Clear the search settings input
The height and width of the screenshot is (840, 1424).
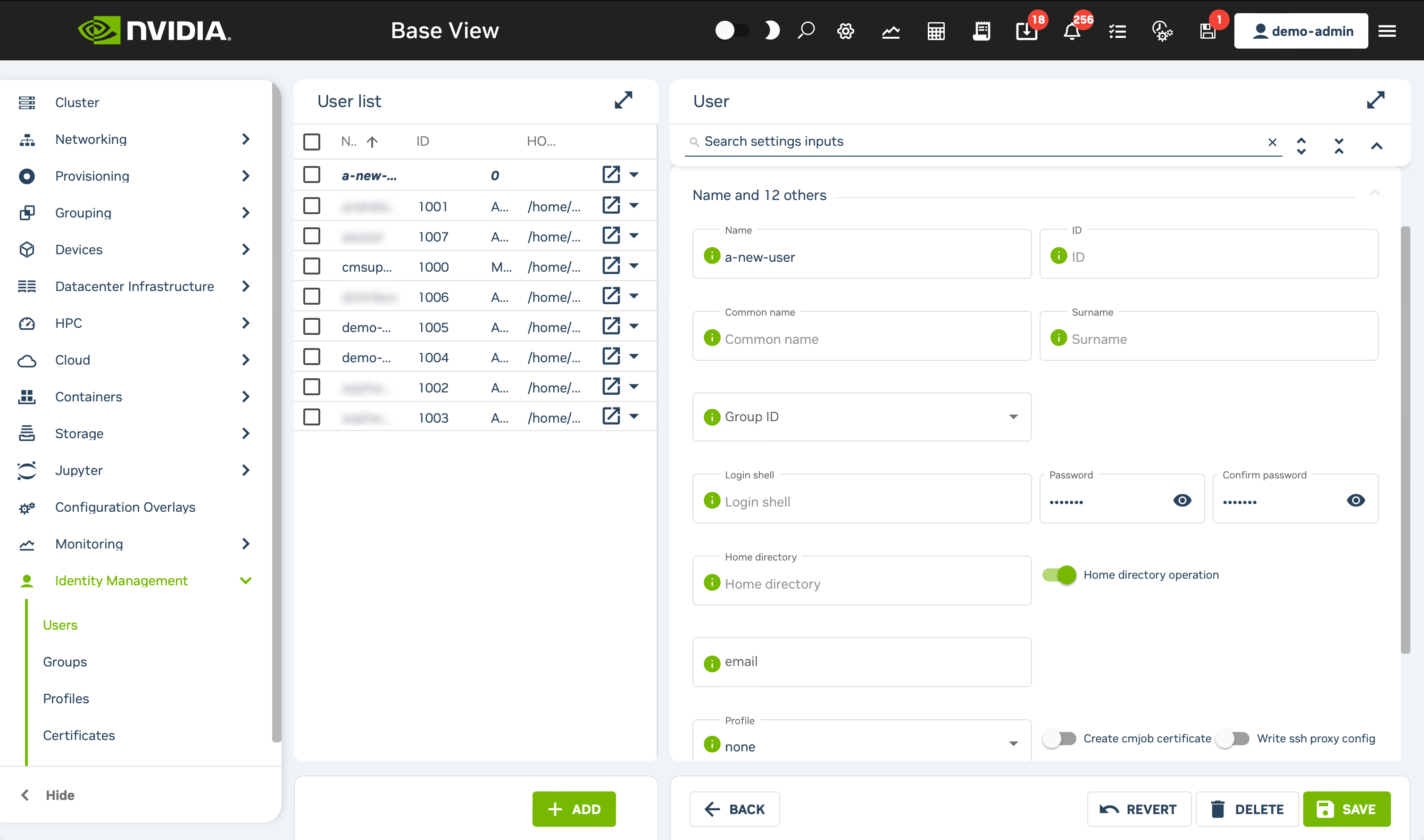pos(1272,142)
